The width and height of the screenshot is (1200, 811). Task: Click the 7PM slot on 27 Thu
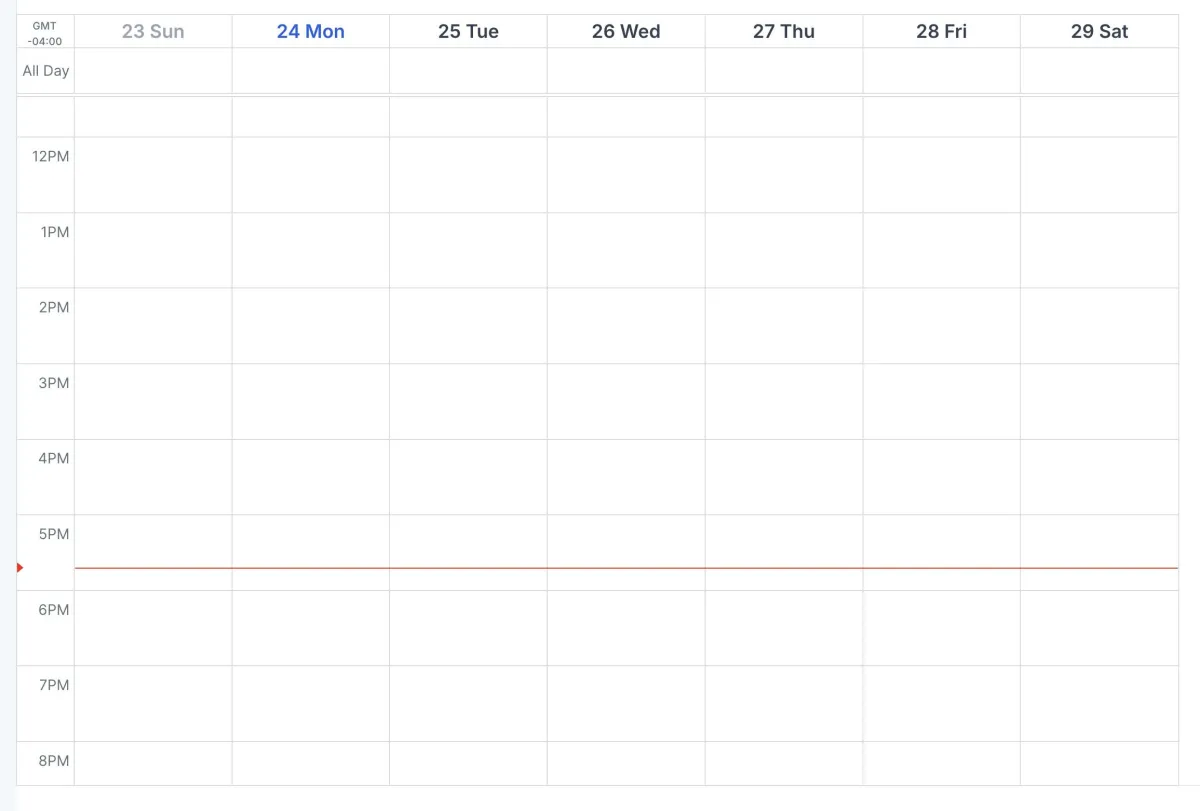click(x=784, y=704)
